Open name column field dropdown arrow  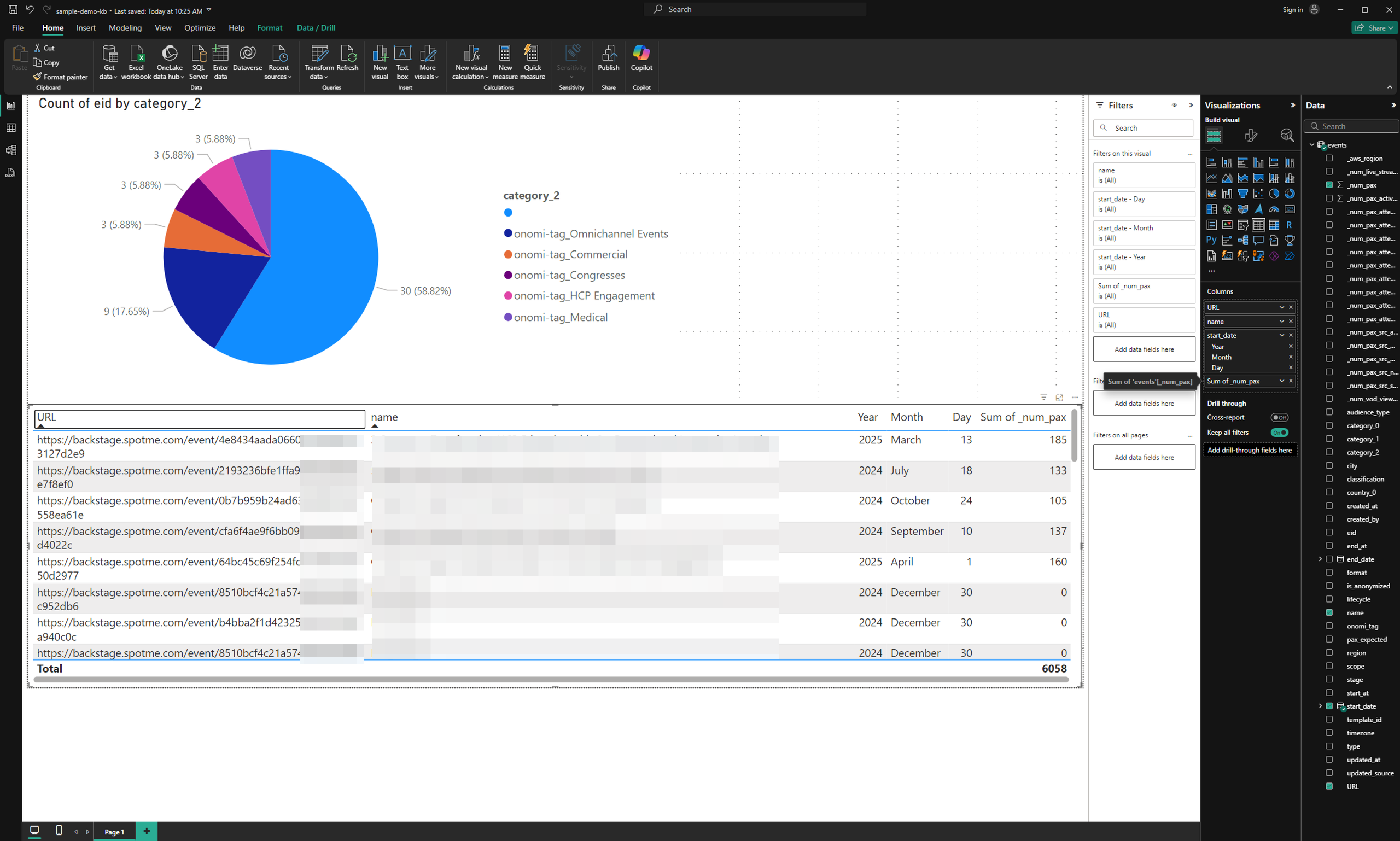(1281, 322)
